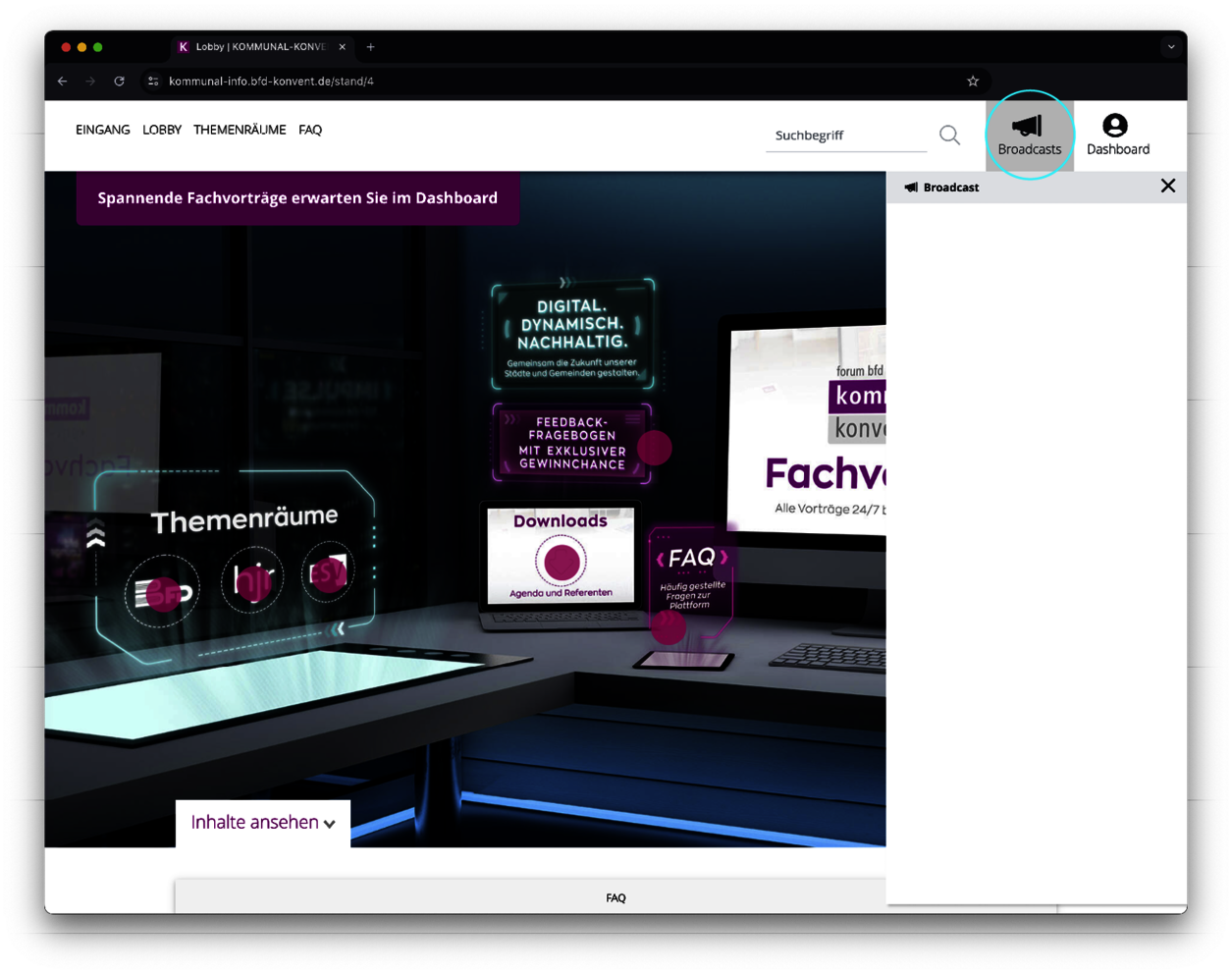
Task: Go back in the browser
Action: click(63, 81)
